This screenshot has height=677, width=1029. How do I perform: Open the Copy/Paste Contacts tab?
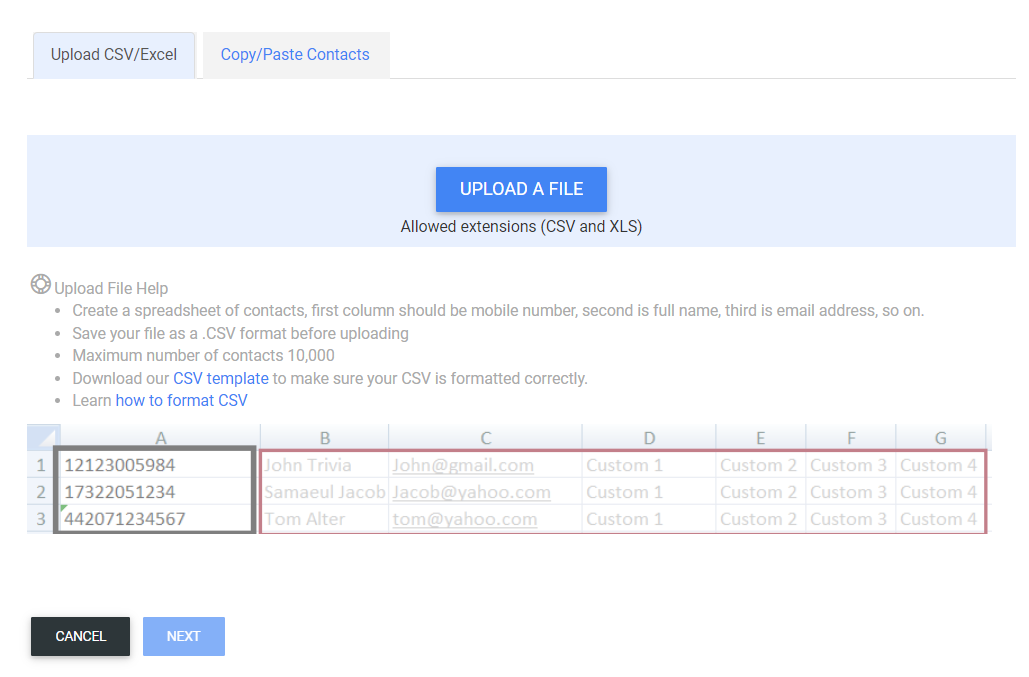(295, 55)
